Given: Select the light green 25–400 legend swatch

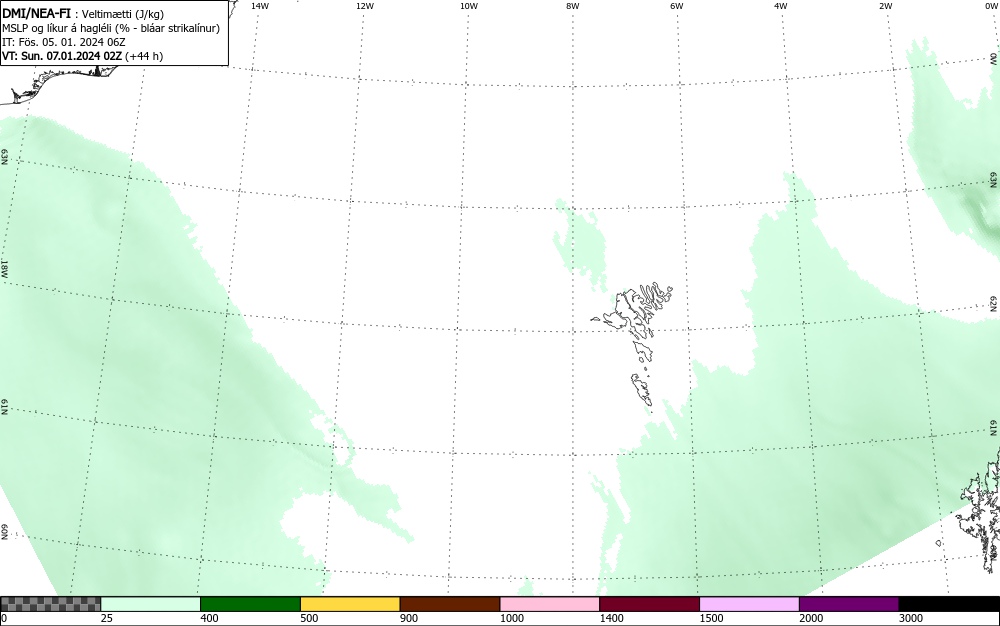Looking at the screenshot, I should 151,604.
